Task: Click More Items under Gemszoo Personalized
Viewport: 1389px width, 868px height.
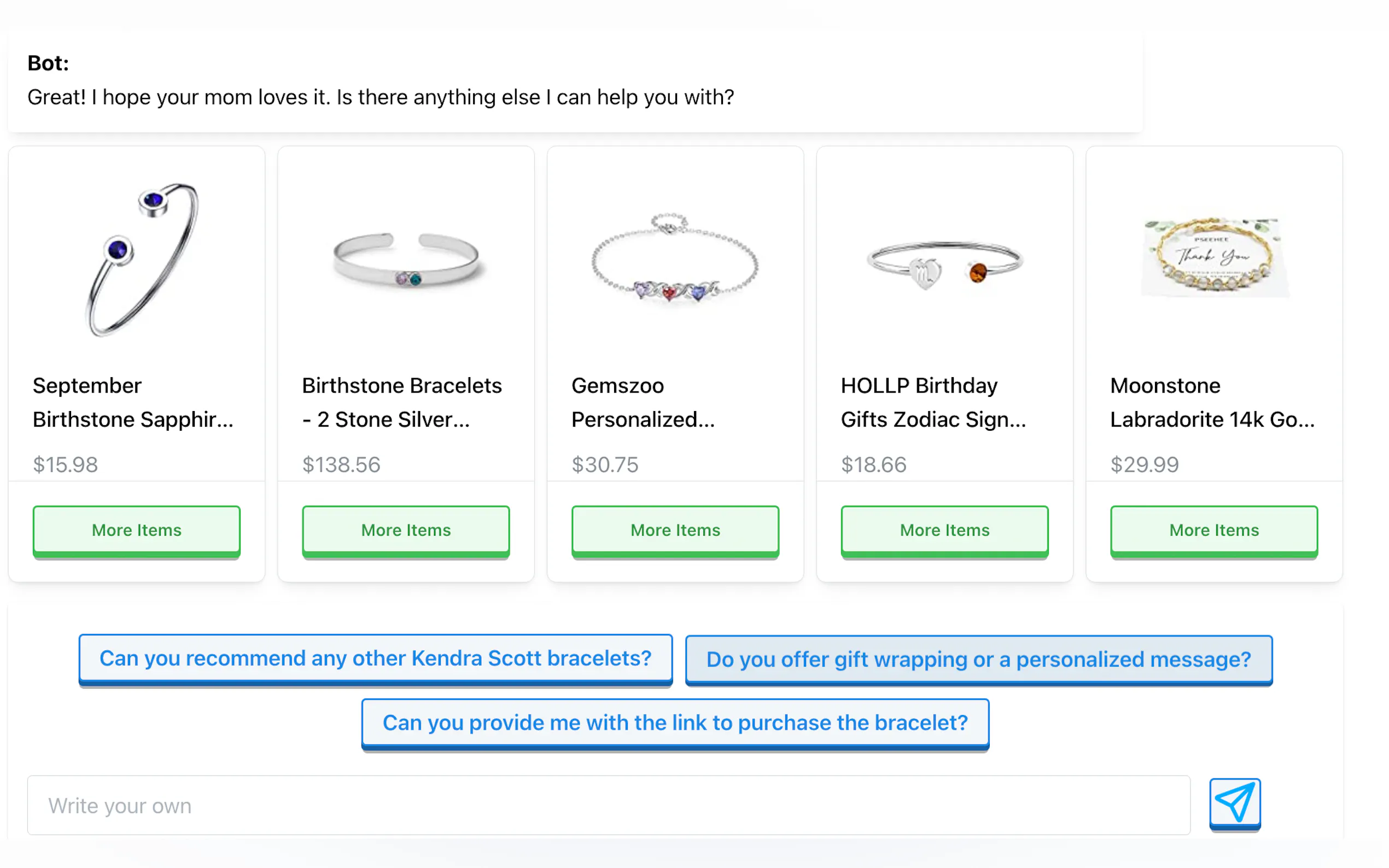Action: tap(675, 530)
